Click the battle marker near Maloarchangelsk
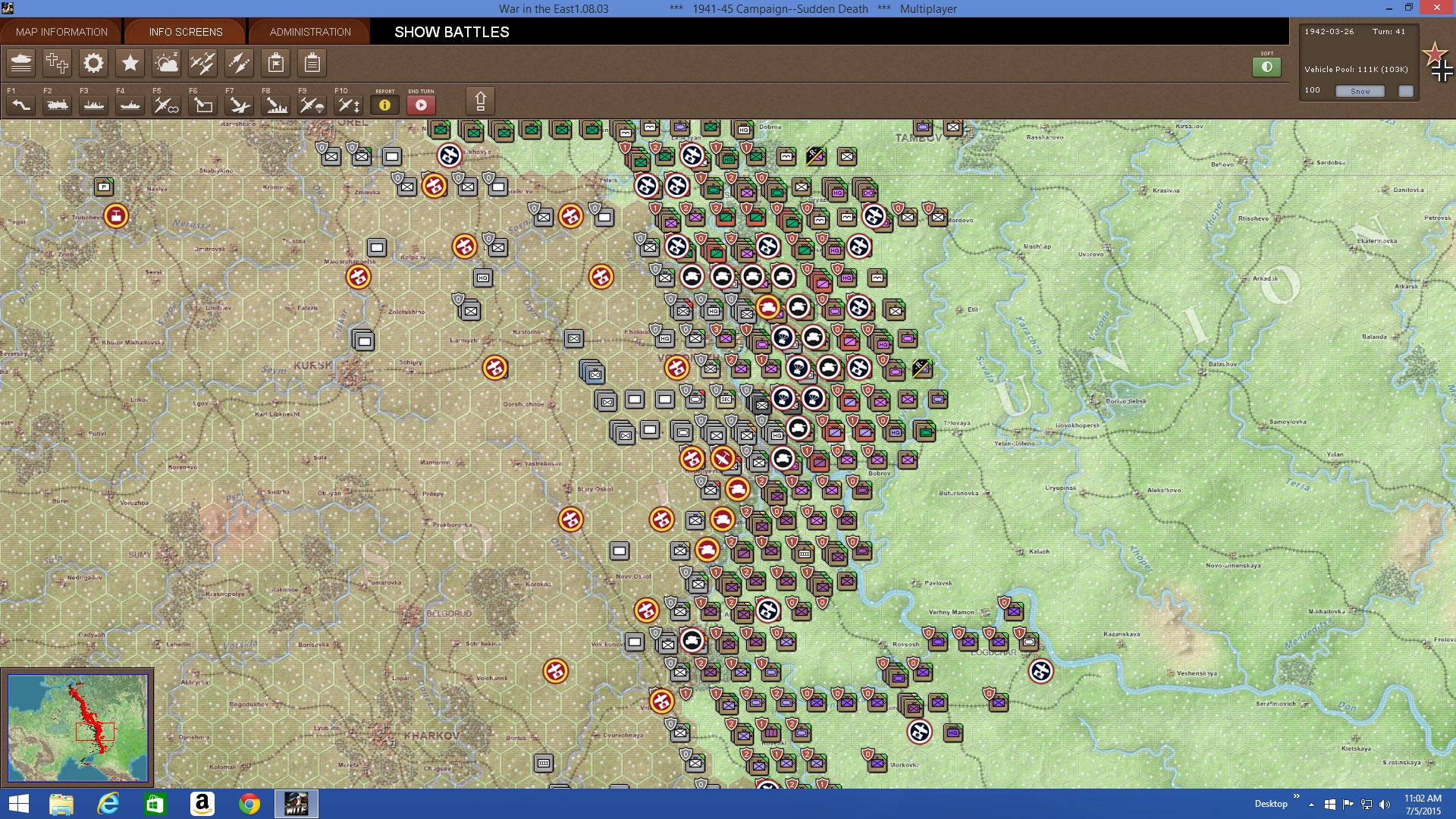 (358, 277)
